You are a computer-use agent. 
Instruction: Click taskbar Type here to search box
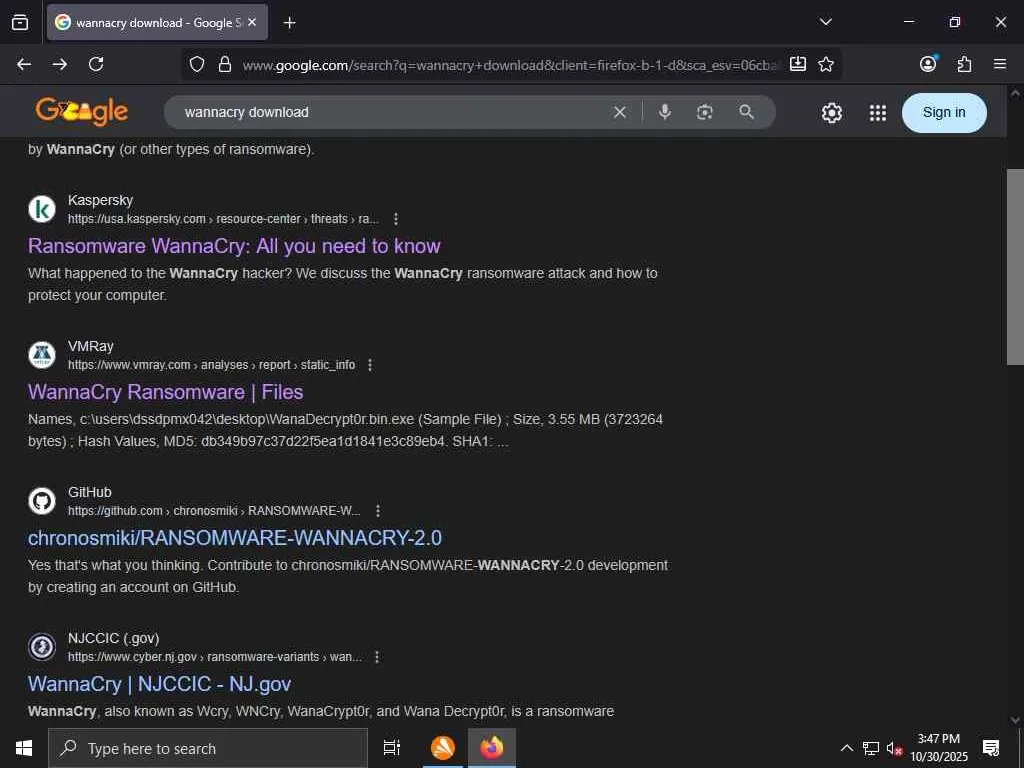point(208,748)
